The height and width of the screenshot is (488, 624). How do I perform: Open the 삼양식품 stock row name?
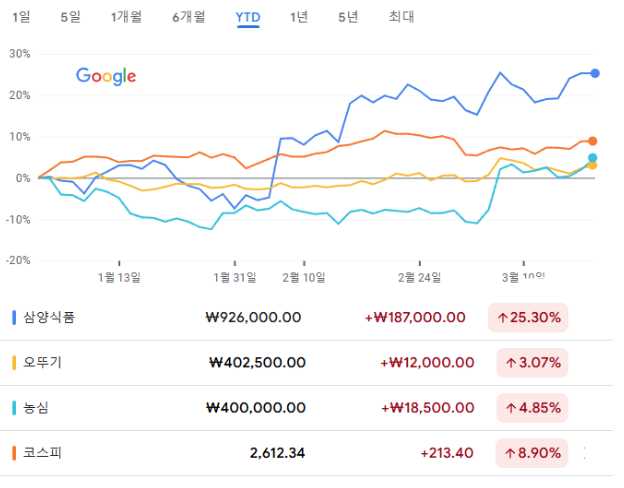click(49, 318)
